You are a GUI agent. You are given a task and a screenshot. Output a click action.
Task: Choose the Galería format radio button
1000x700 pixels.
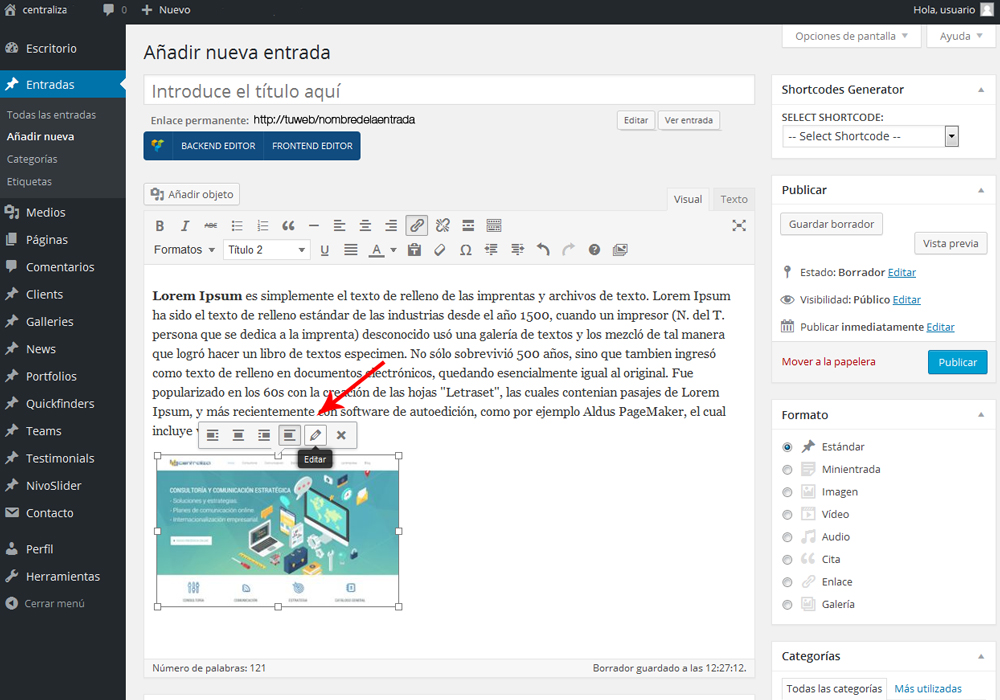pos(788,605)
